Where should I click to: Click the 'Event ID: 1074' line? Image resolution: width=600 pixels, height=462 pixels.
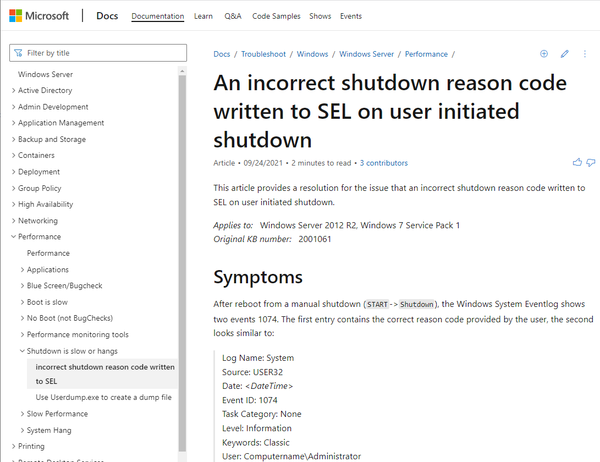pyautogui.click(x=249, y=400)
